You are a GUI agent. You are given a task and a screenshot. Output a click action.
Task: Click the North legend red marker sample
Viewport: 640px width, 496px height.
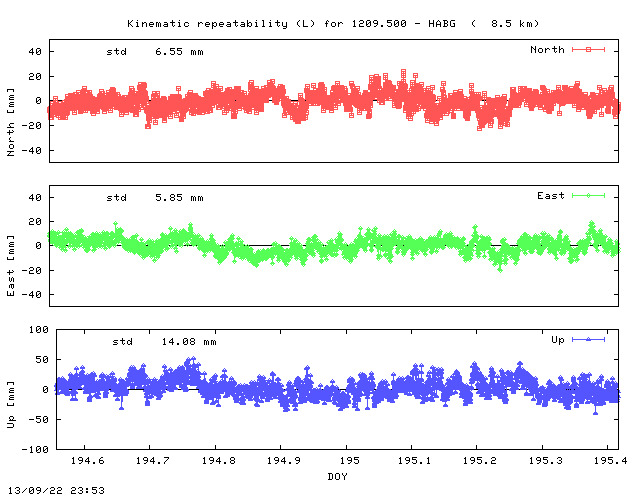(588, 49)
